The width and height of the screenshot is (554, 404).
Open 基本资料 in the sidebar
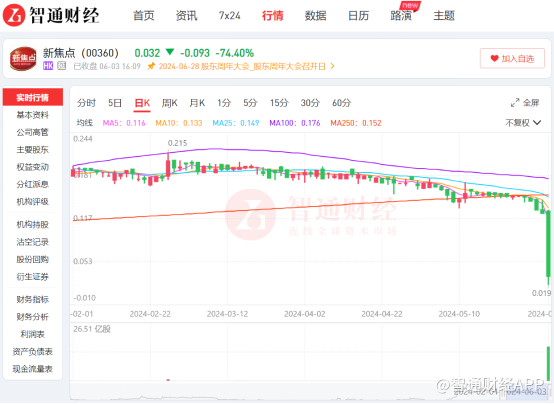(x=33, y=115)
